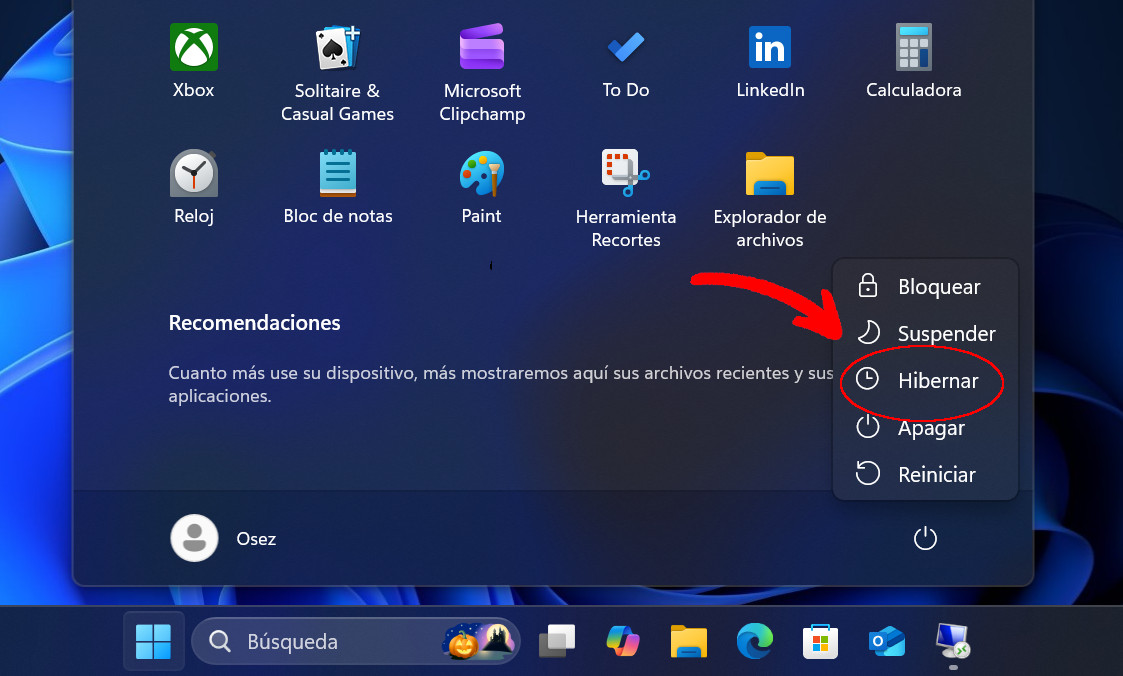Lock the session with Bloquear
Viewport: 1123px width, 676px height.
coord(938,287)
